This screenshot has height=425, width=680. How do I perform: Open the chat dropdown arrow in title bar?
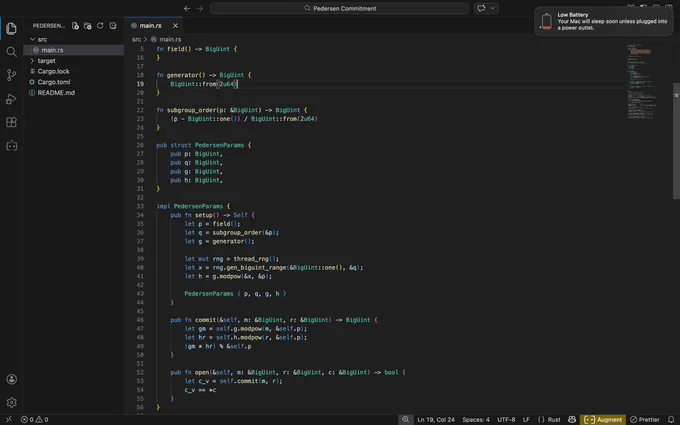click(493, 8)
